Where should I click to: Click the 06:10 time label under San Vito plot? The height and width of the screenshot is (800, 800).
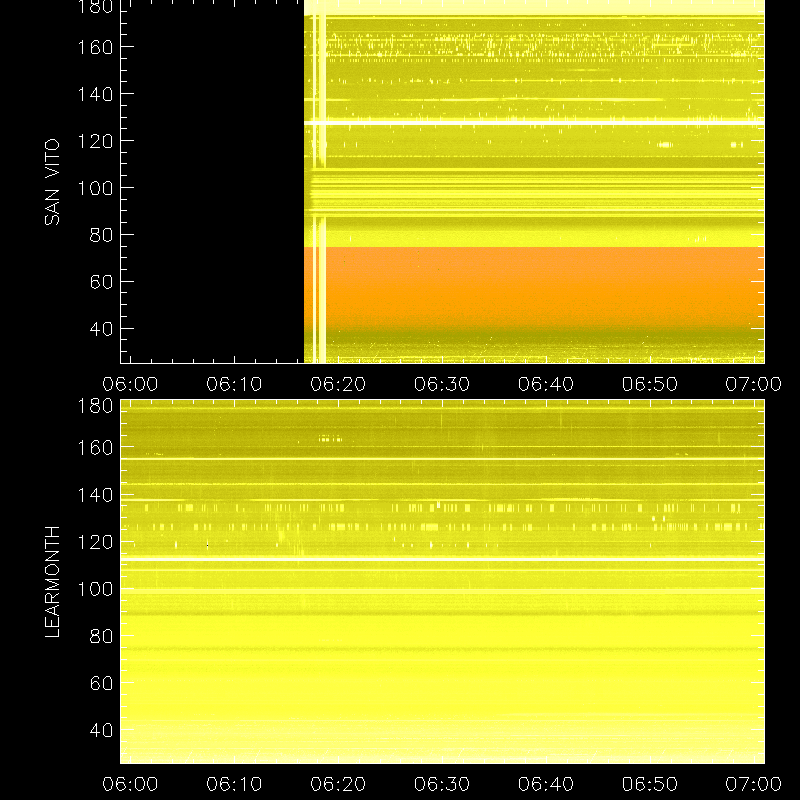pyautogui.click(x=234, y=384)
